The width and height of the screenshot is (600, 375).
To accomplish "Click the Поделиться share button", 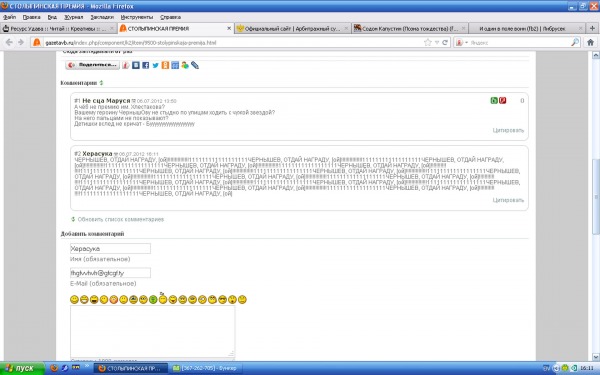I will pos(93,65).
